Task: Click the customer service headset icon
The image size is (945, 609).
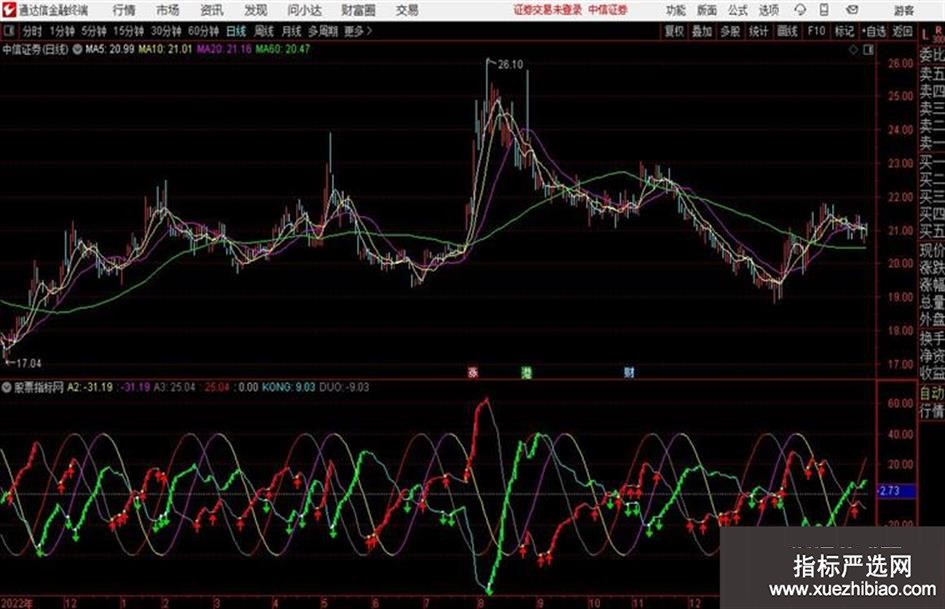Action: tap(800, 10)
